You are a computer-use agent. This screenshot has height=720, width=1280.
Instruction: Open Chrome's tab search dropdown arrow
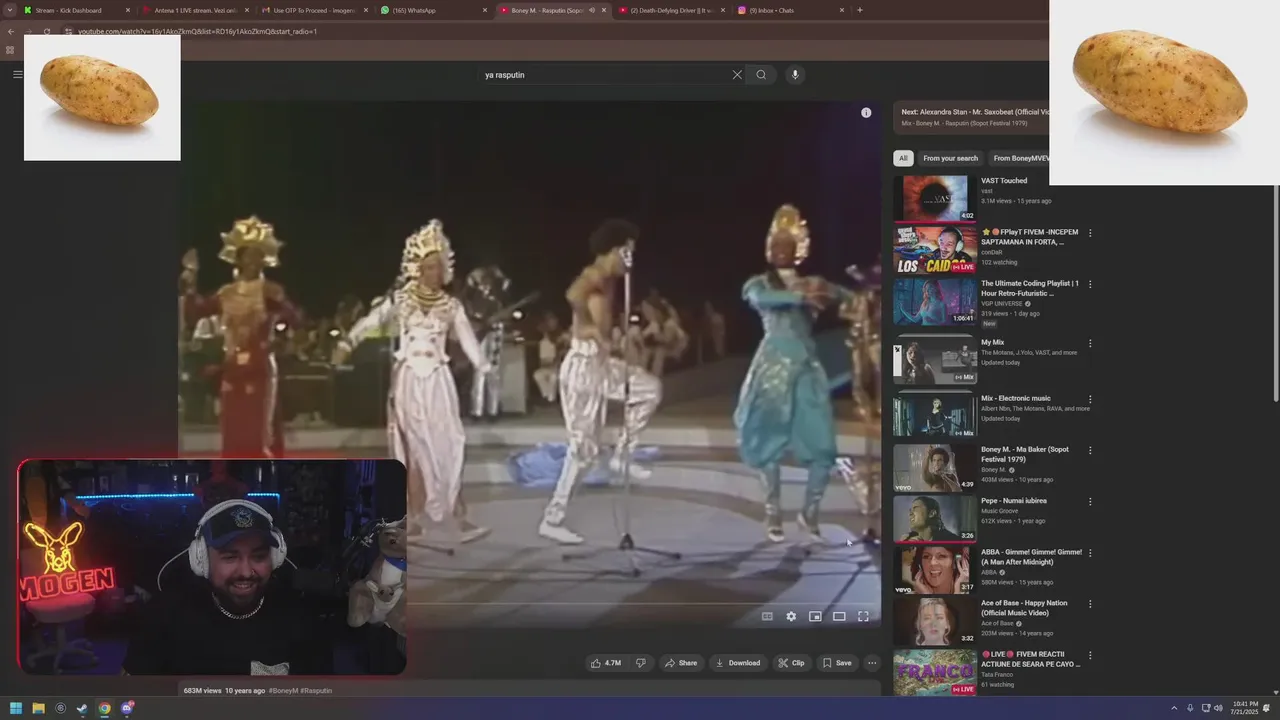coord(10,10)
